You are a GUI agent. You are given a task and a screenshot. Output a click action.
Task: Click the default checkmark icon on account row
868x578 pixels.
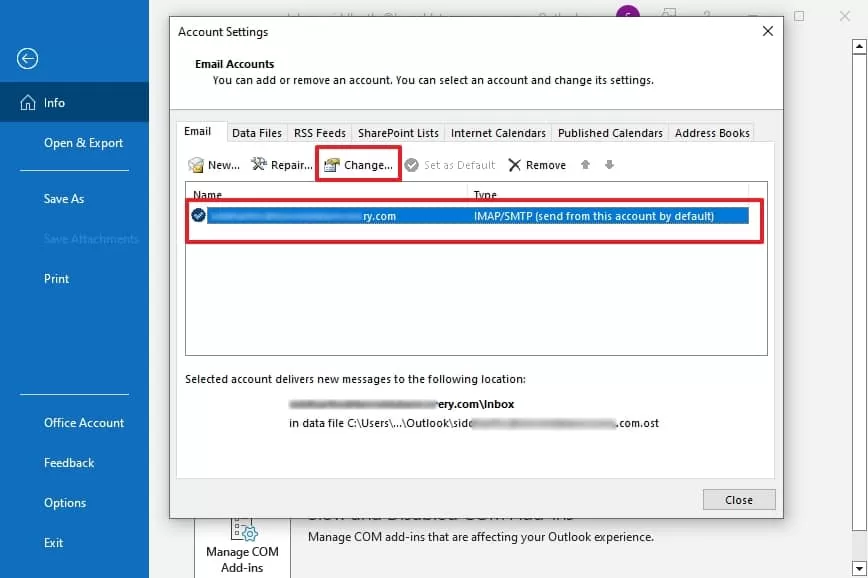point(198,215)
